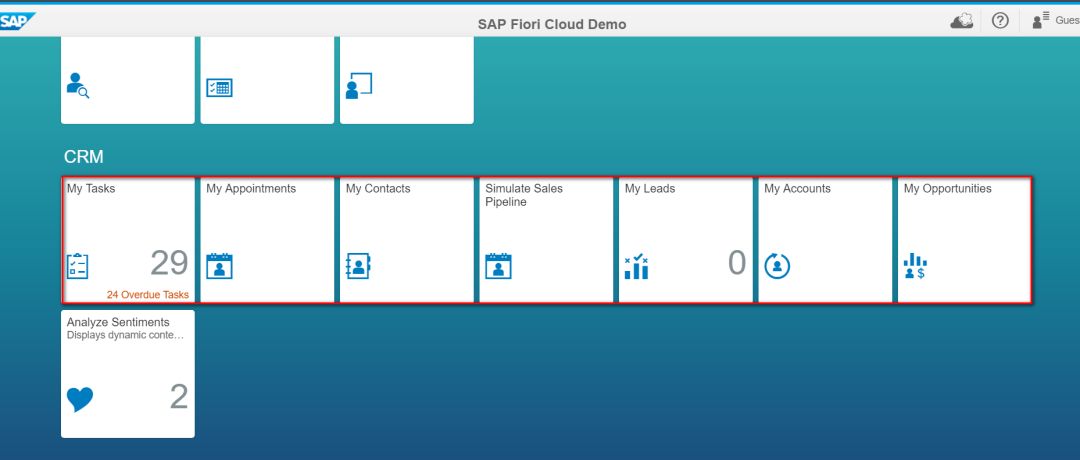
Task: Open the My Accounts tile title
Action: tap(798, 189)
